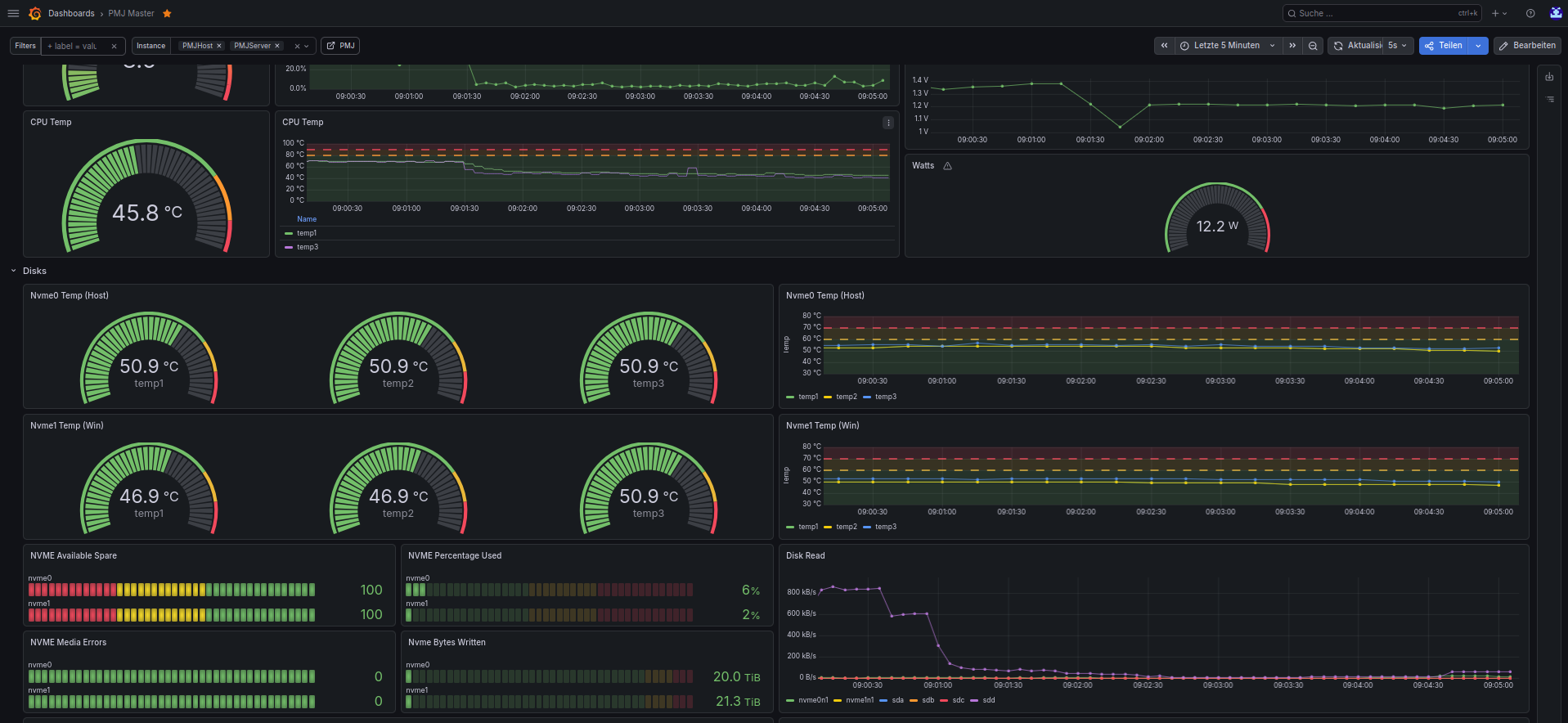Open the Letzte 5 Minuten time picker
The image size is (1568, 723).
click(x=1229, y=46)
